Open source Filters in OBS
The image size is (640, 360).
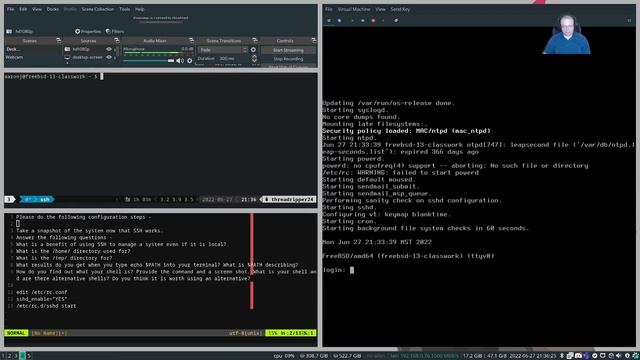(115, 31)
